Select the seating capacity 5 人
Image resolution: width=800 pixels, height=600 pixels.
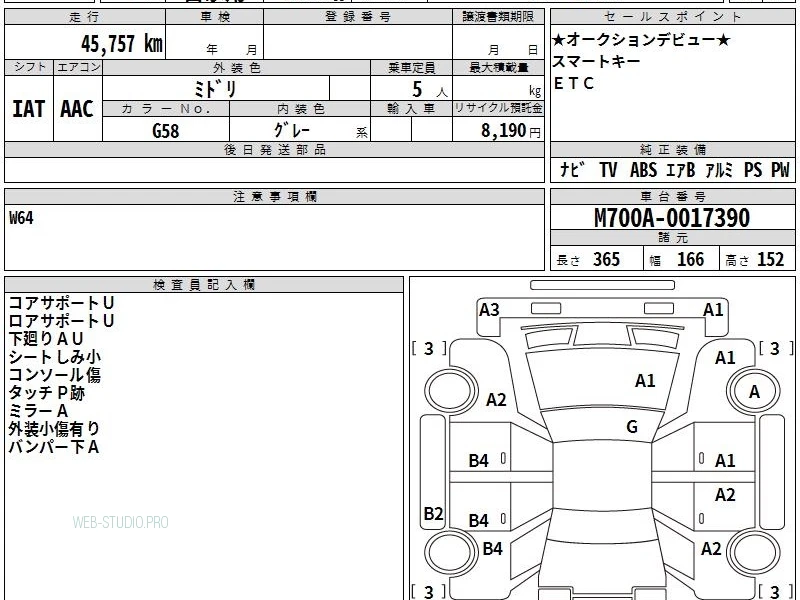coord(429,90)
